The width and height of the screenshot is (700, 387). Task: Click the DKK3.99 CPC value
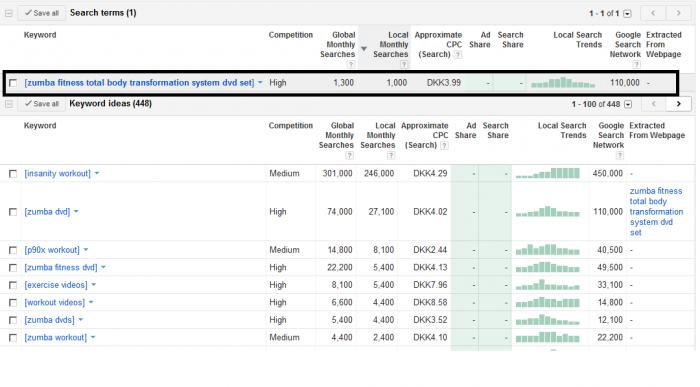[x=444, y=83]
